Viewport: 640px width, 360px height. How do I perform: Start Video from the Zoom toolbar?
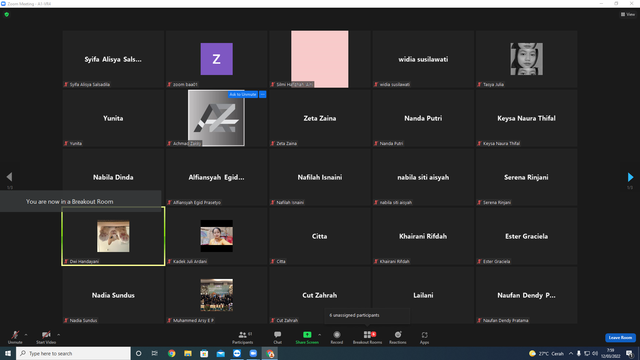pyautogui.click(x=46, y=337)
